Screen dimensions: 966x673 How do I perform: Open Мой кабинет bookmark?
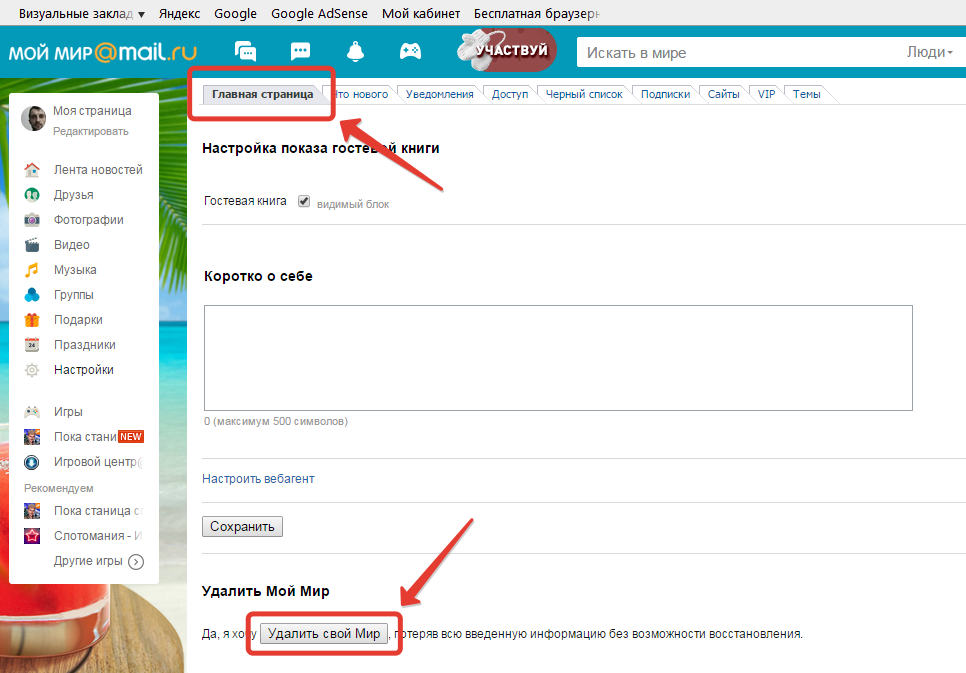[x=421, y=14]
